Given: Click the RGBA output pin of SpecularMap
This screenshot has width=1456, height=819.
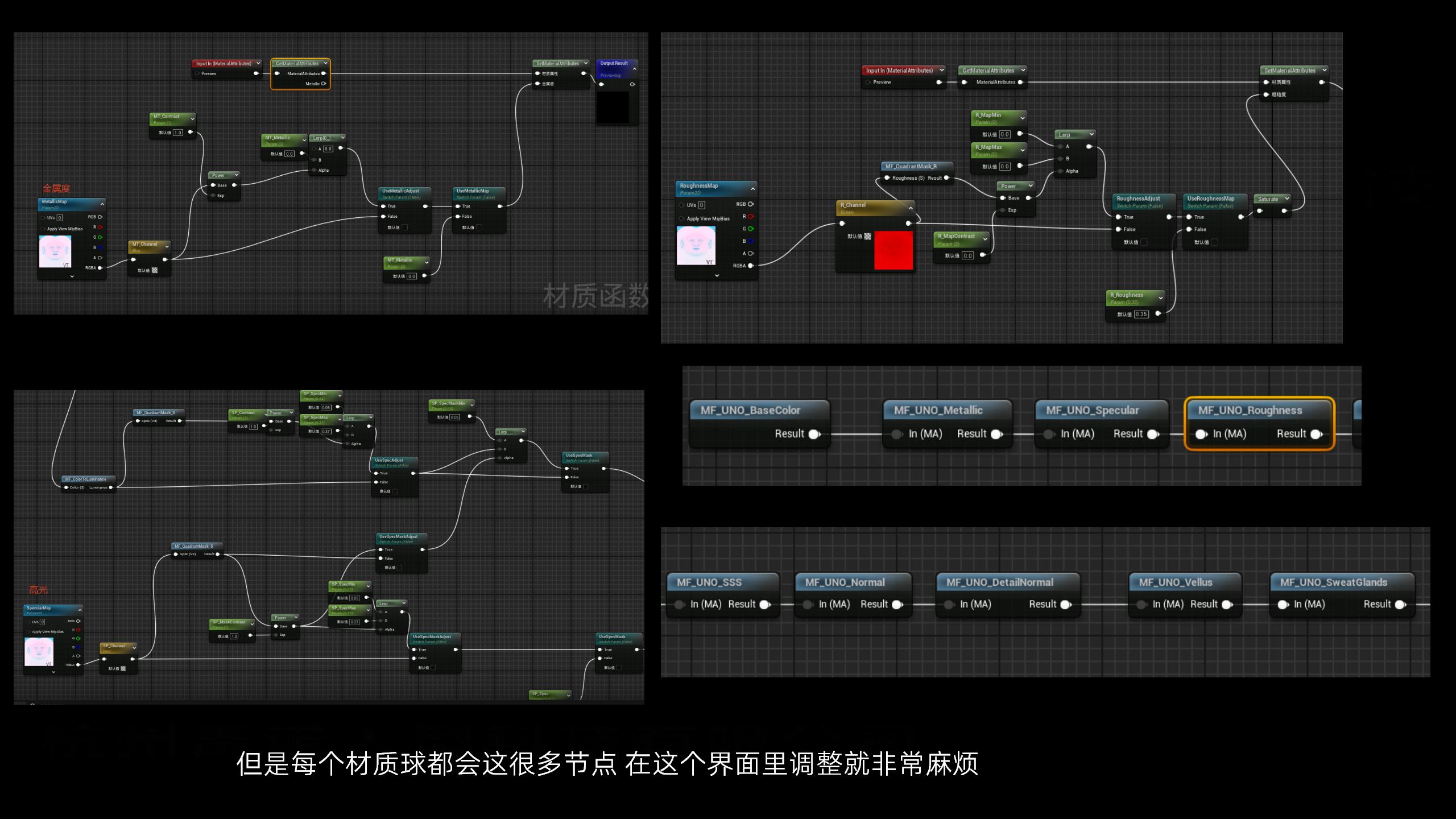Looking at the screenshot, I should pos(78,664).
